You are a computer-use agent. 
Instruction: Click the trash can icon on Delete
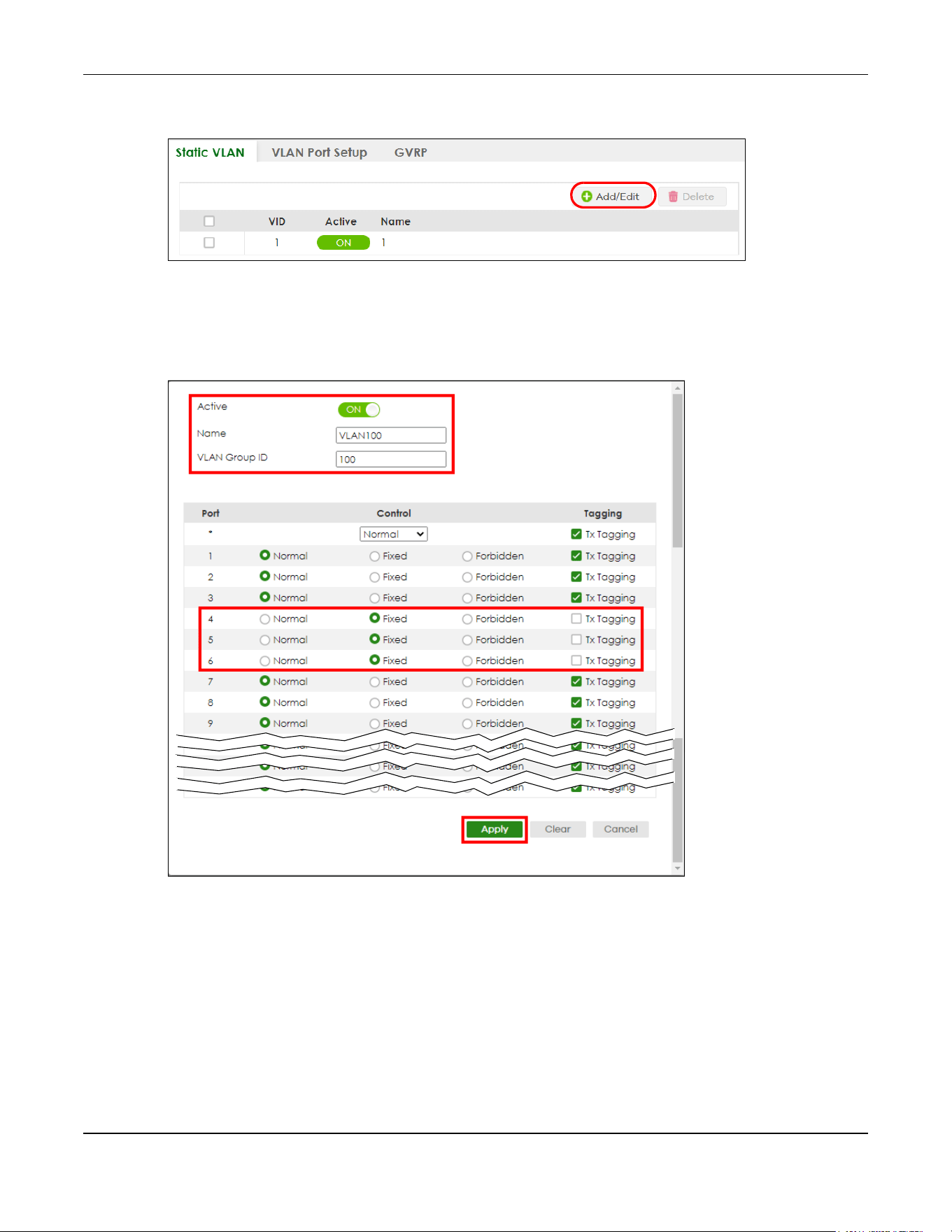[673, 197]
